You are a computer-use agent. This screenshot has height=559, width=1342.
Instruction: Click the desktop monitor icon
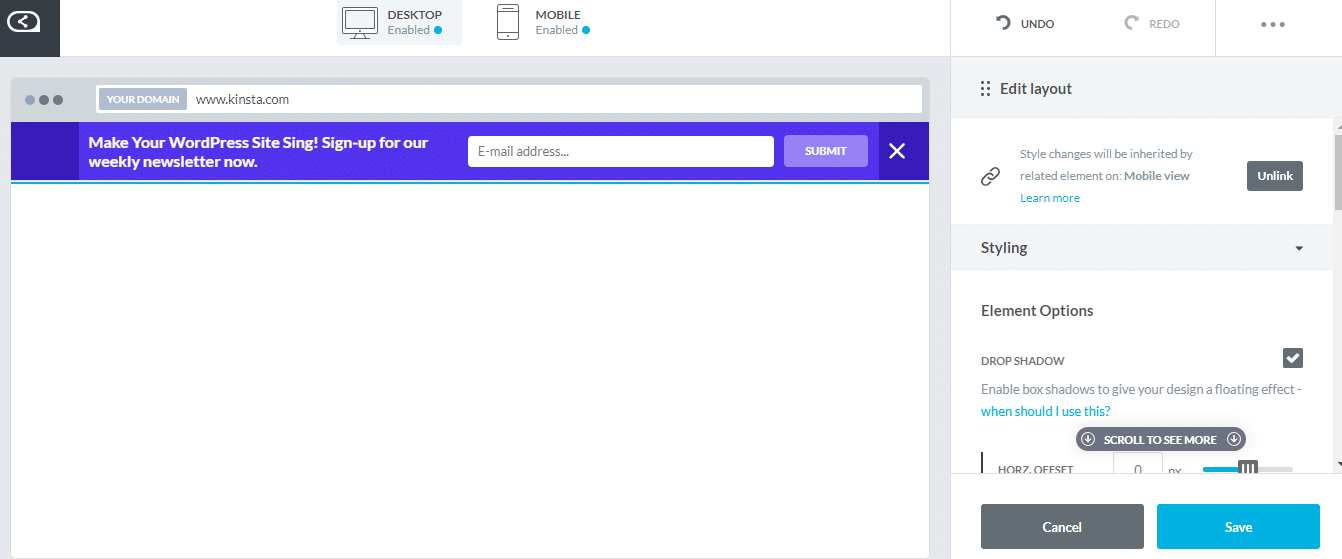coord(360,22)
